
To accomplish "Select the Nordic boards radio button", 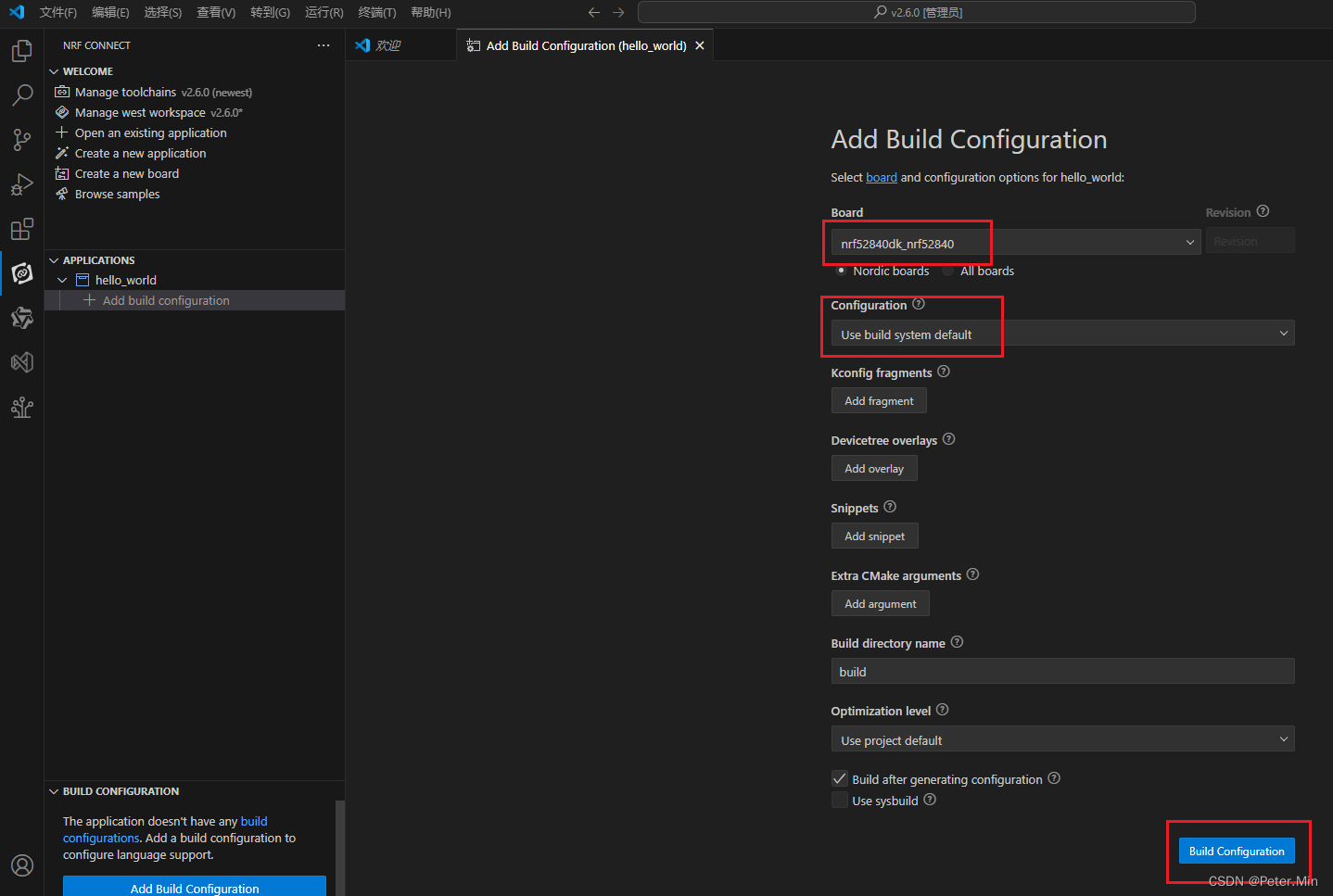I will pyautogui.click(x=841, y=271).
